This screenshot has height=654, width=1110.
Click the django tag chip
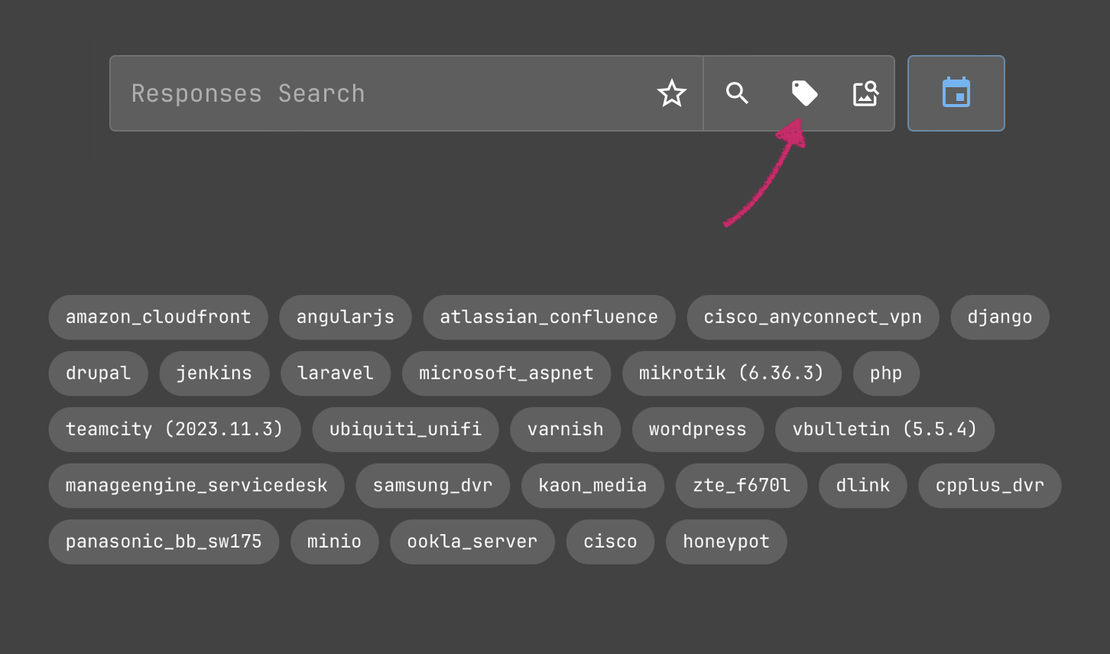pyautogui.click(x=999, y=317)
